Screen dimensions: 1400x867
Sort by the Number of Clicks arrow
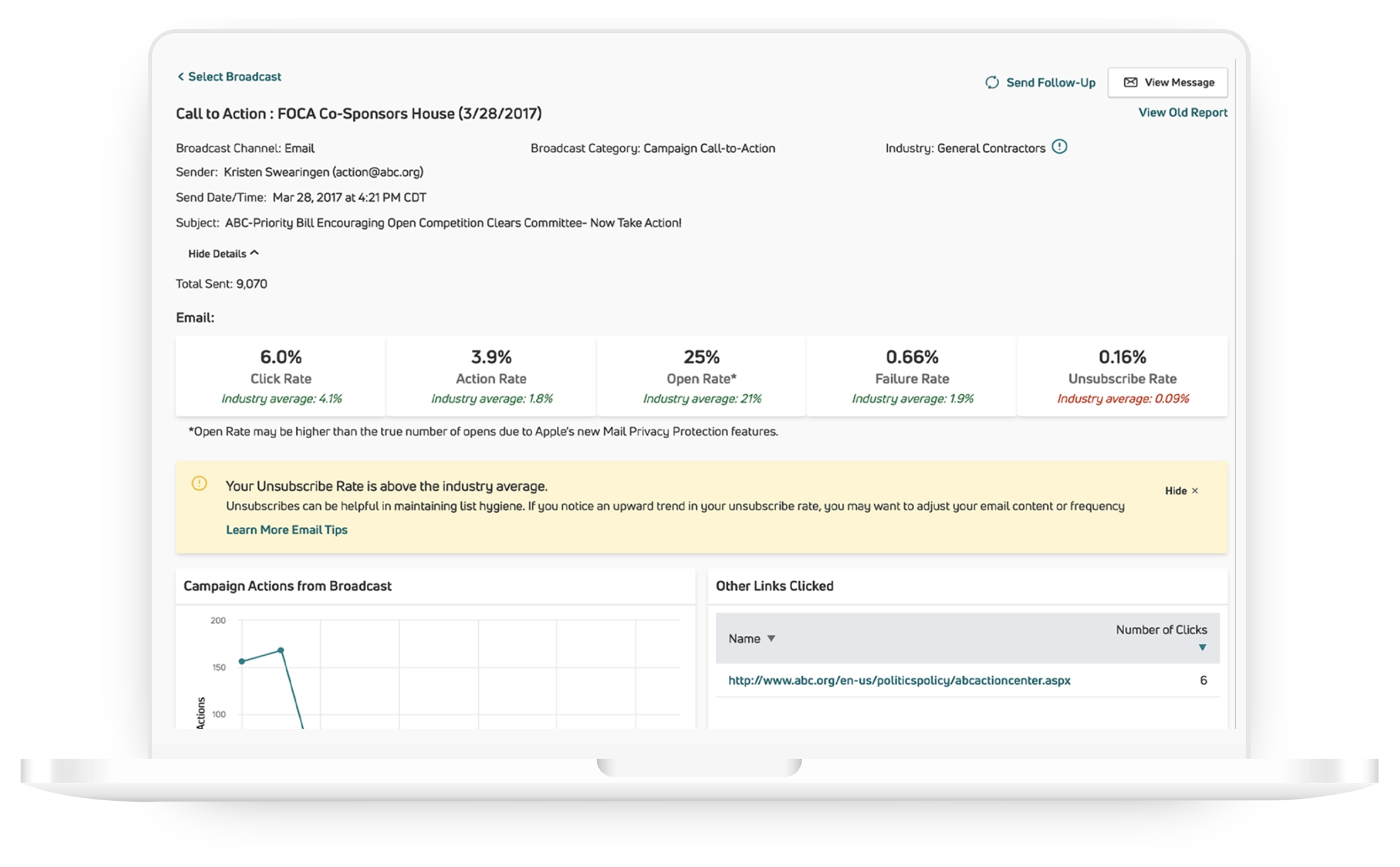tap(1202, 648)
